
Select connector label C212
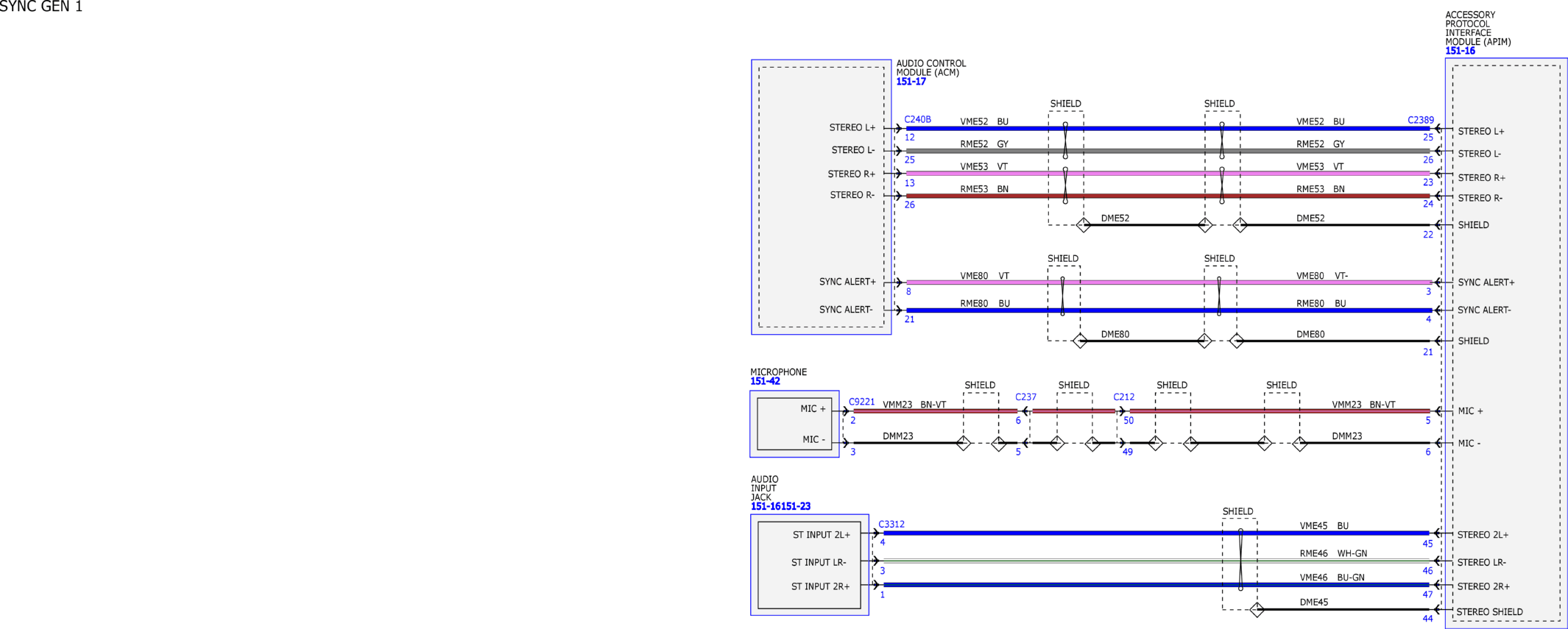(x=1123, y=397)
